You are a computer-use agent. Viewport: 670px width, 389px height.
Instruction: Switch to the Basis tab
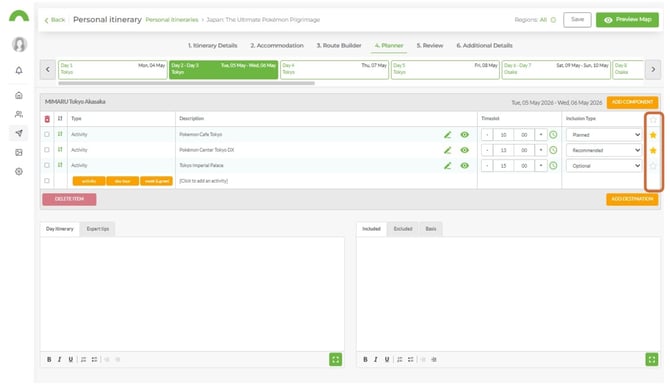pos(431,229)
